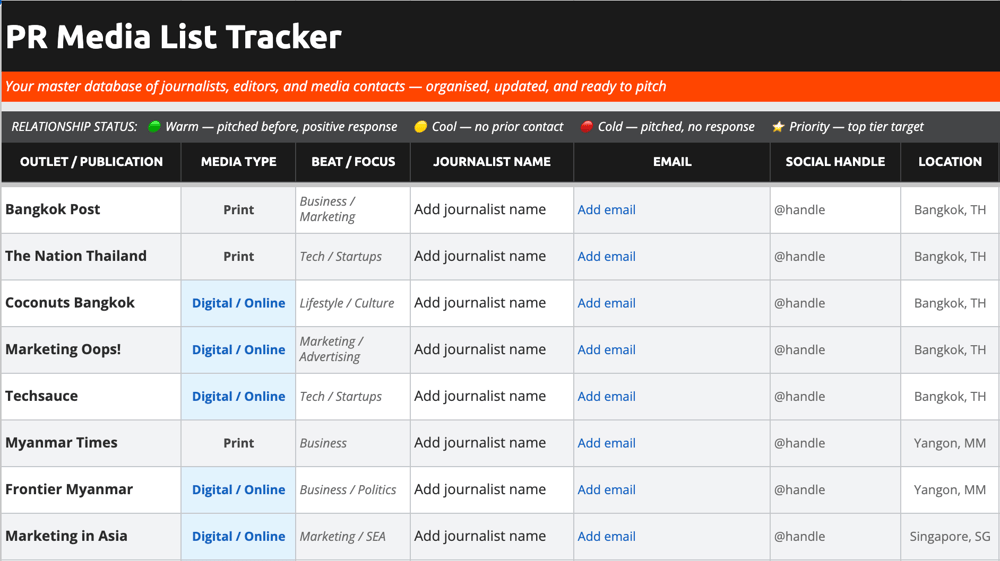Image resolution: width=1000 pixels, height=561 pixels.
Task: Select Lifestyle / Culture beat cell
Action: (x=353, y=303)
